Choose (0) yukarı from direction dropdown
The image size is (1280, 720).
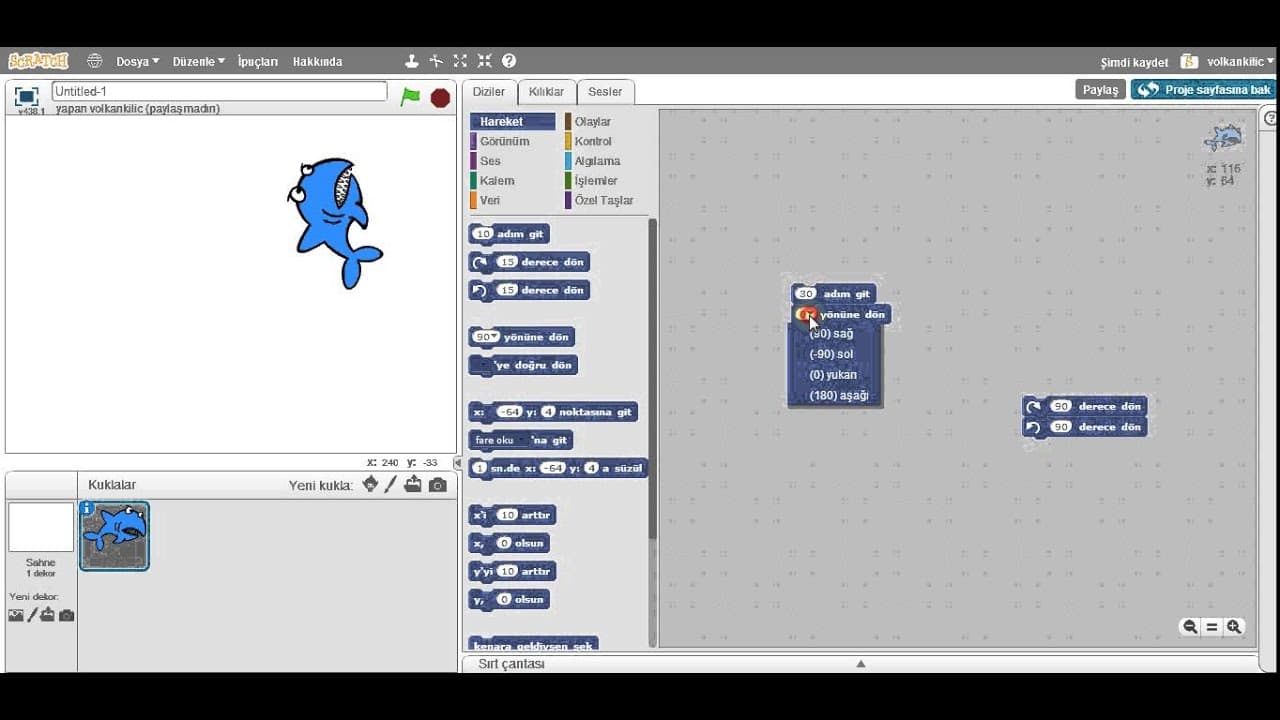835,375
